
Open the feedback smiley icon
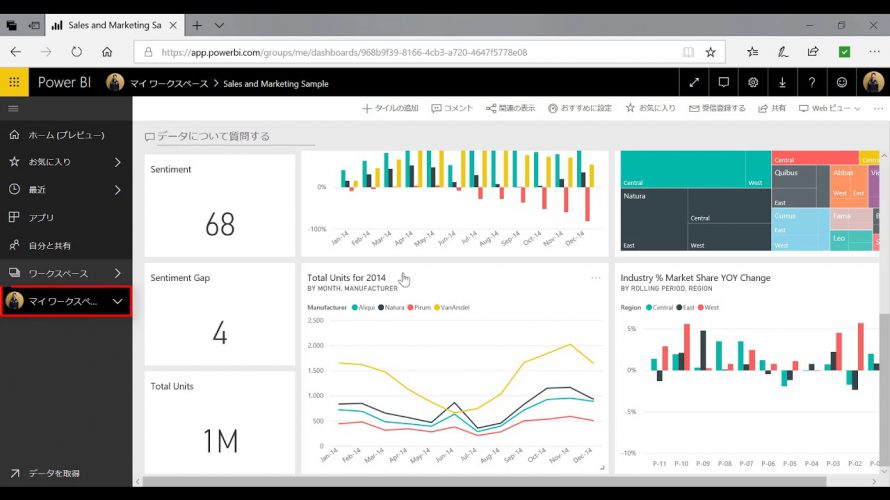click(x=842, y=82)
